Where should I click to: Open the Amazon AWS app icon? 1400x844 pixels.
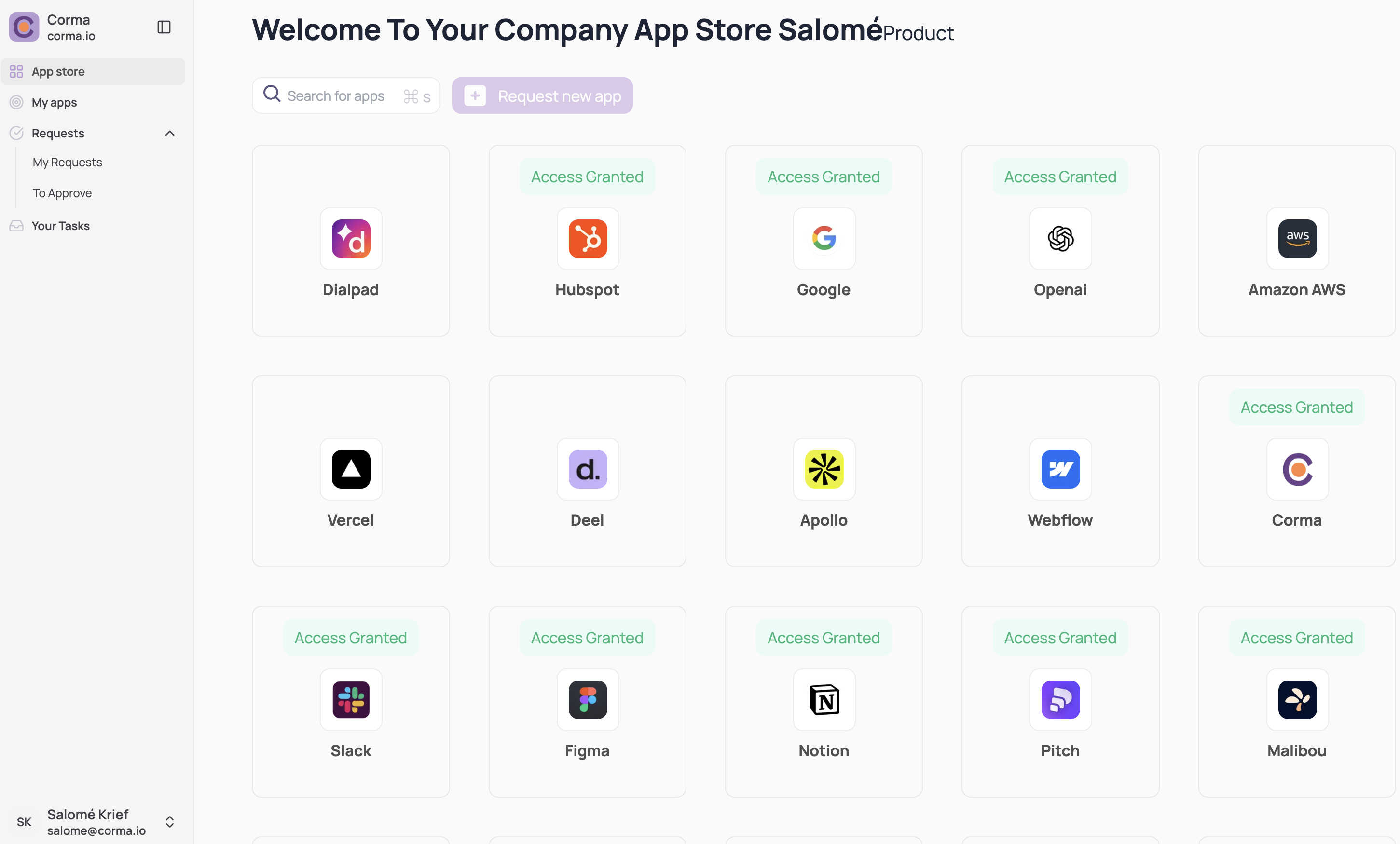(1297, 239)
